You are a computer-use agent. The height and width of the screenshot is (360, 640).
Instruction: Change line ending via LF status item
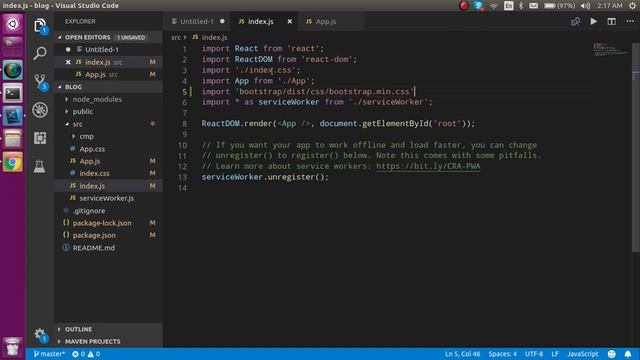[555, 354]
